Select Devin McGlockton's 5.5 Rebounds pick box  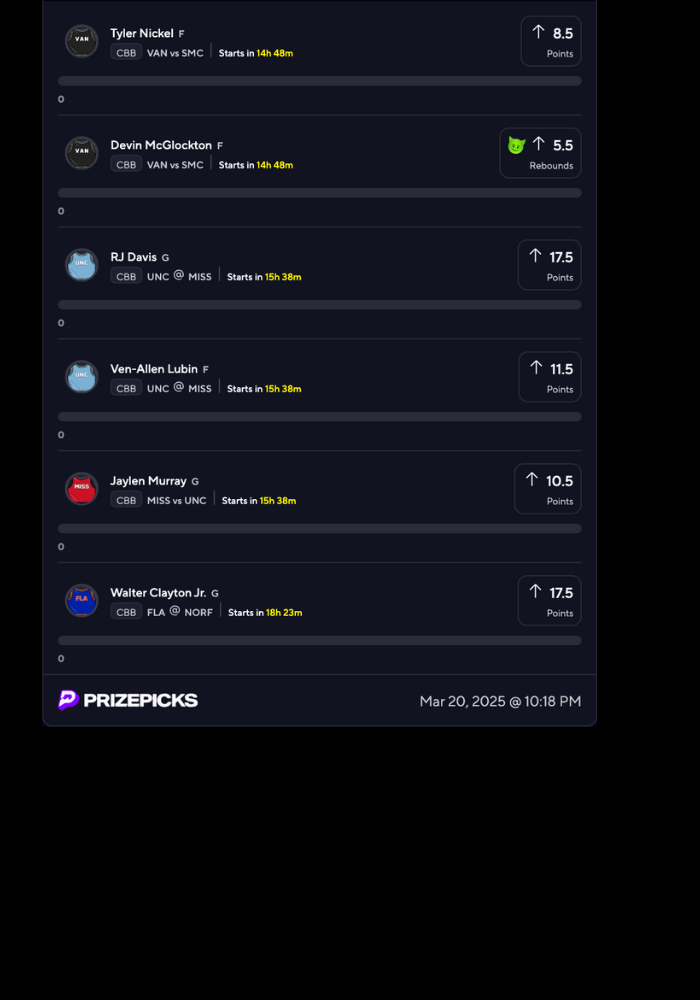540,153
